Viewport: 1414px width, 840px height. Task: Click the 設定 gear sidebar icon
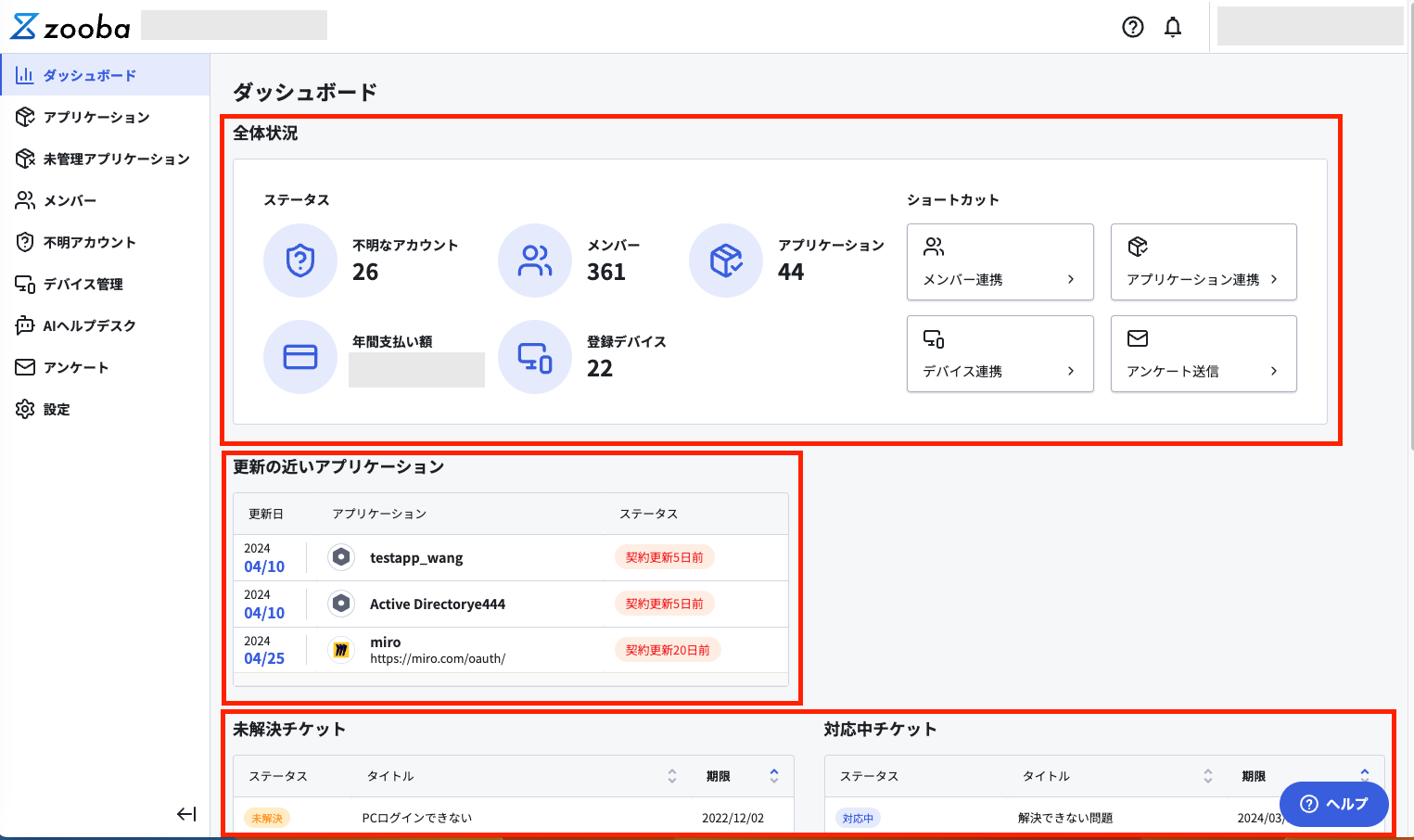pyautogui.click(x=25, y=409)
